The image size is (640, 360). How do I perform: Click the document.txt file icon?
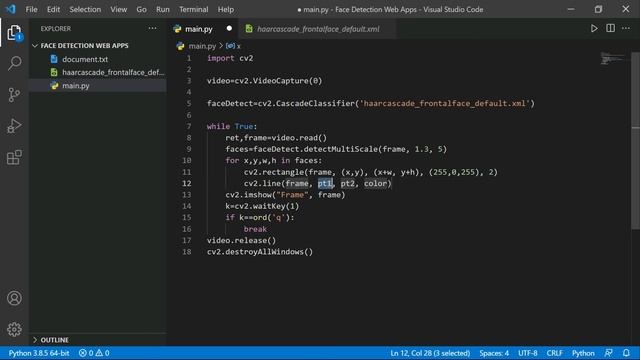54,59
